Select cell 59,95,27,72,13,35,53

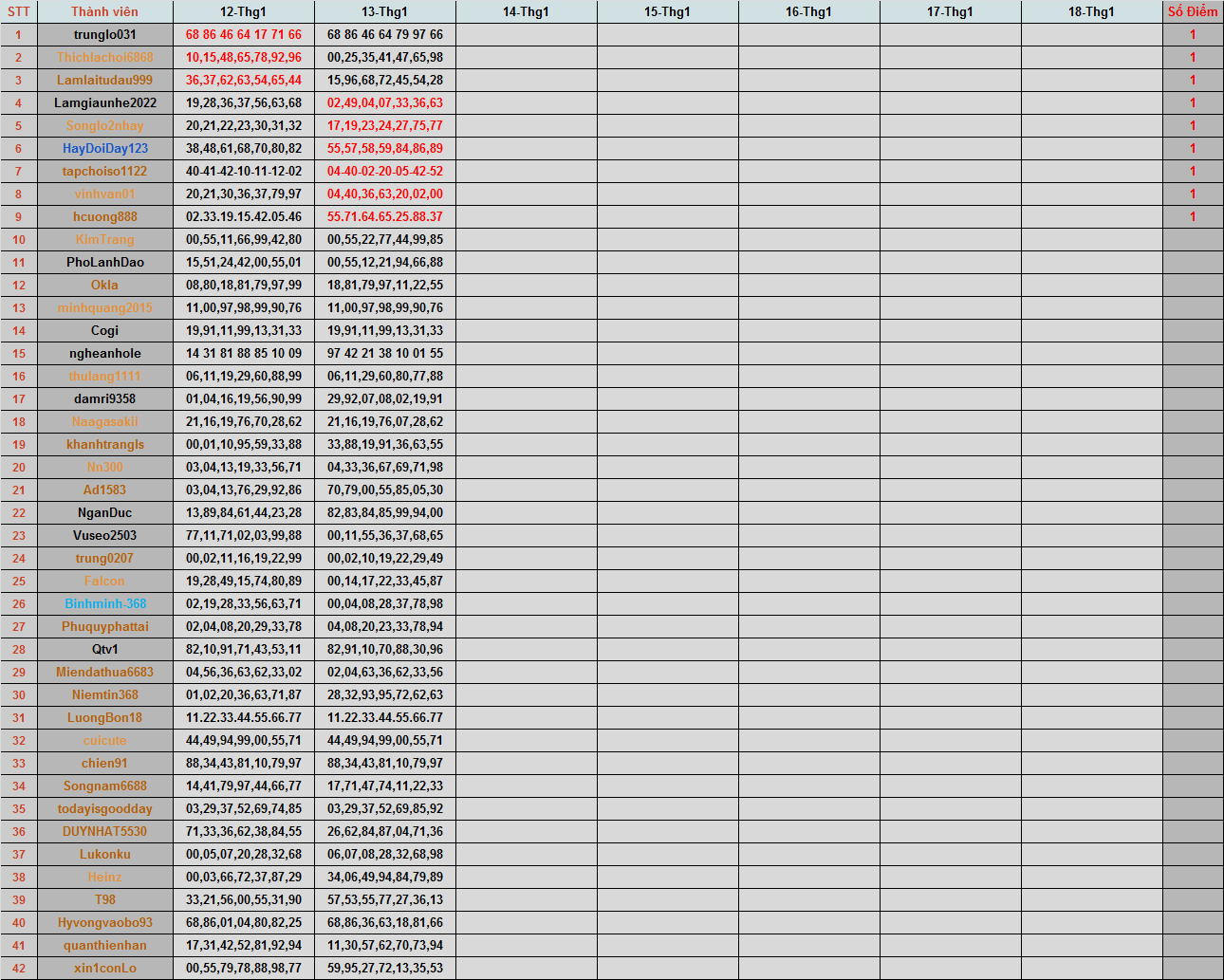point(385,968)
